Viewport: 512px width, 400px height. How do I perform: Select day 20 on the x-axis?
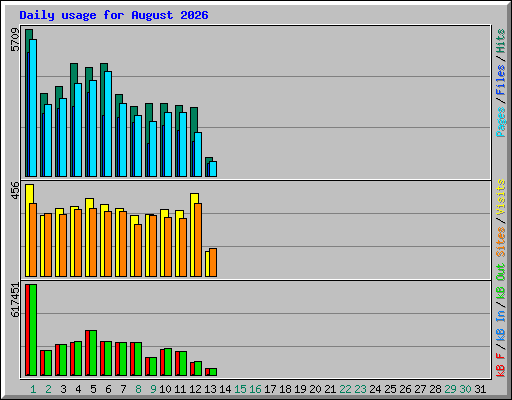(x=315, y=389)
